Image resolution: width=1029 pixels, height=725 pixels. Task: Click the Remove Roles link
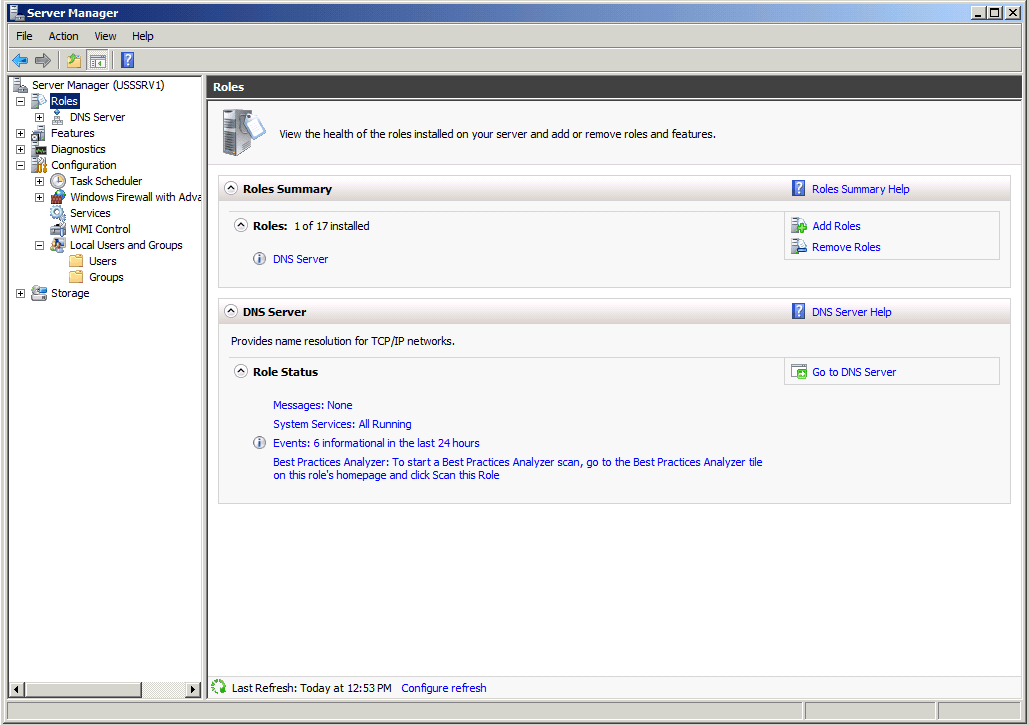tap(846, 247)
